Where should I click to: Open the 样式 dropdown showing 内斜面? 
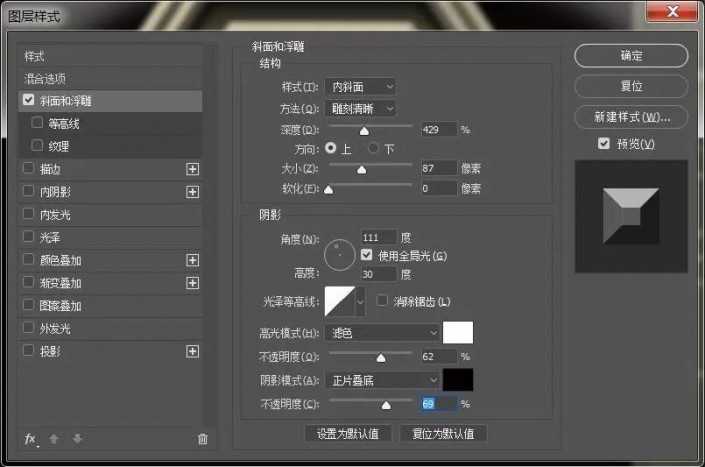click(x=361, y=87)
